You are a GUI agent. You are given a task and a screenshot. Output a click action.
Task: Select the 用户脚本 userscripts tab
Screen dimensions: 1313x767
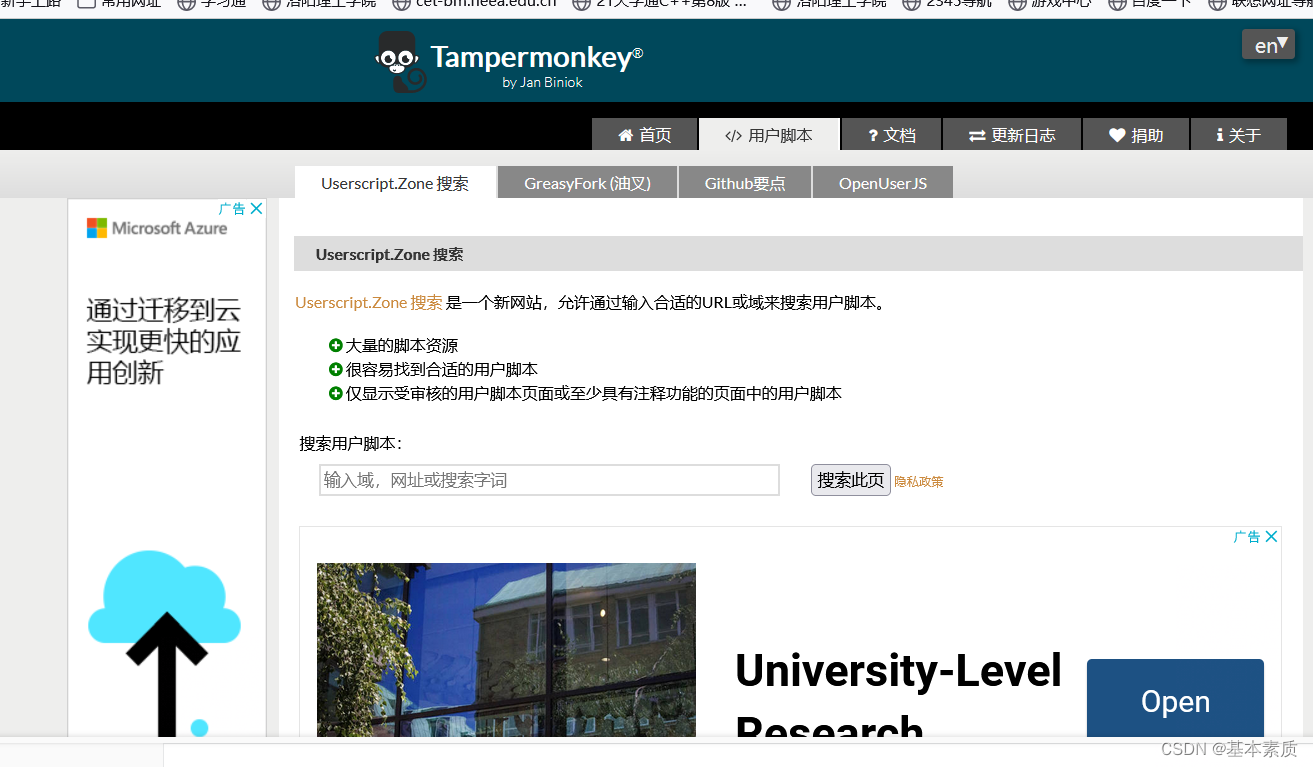[x=769, y=135]
